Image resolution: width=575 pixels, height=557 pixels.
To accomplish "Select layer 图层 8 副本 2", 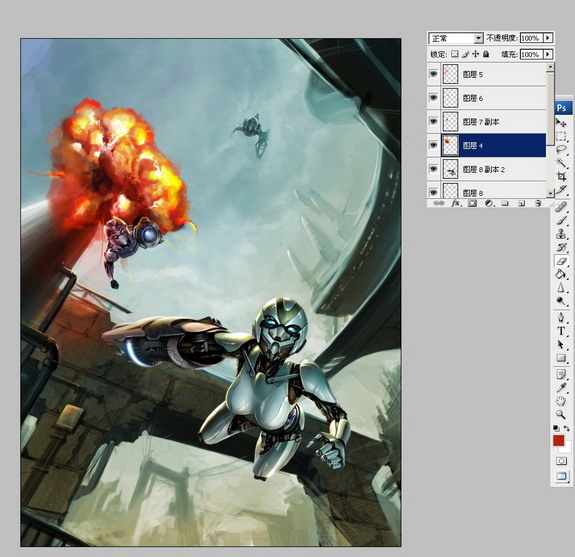I will [x=493, y=169].
